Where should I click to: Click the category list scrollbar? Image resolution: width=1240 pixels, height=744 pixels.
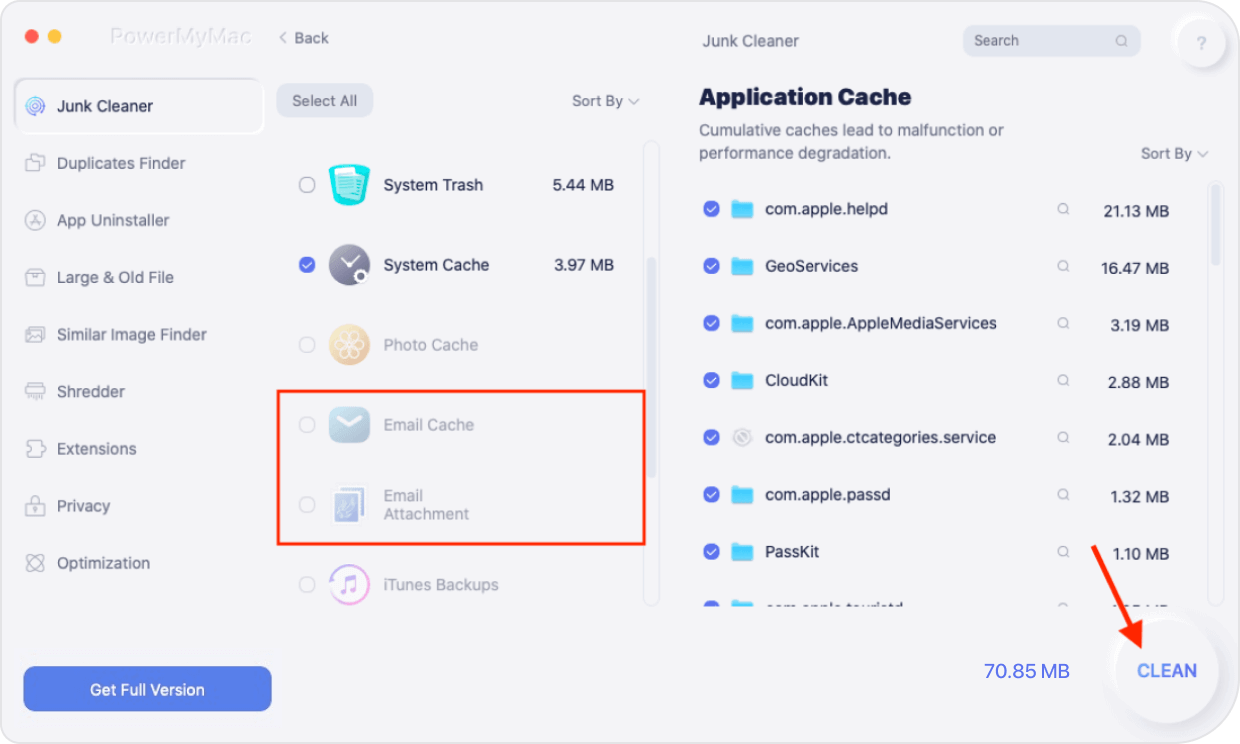pyautogui.click(x=651, y=368)
